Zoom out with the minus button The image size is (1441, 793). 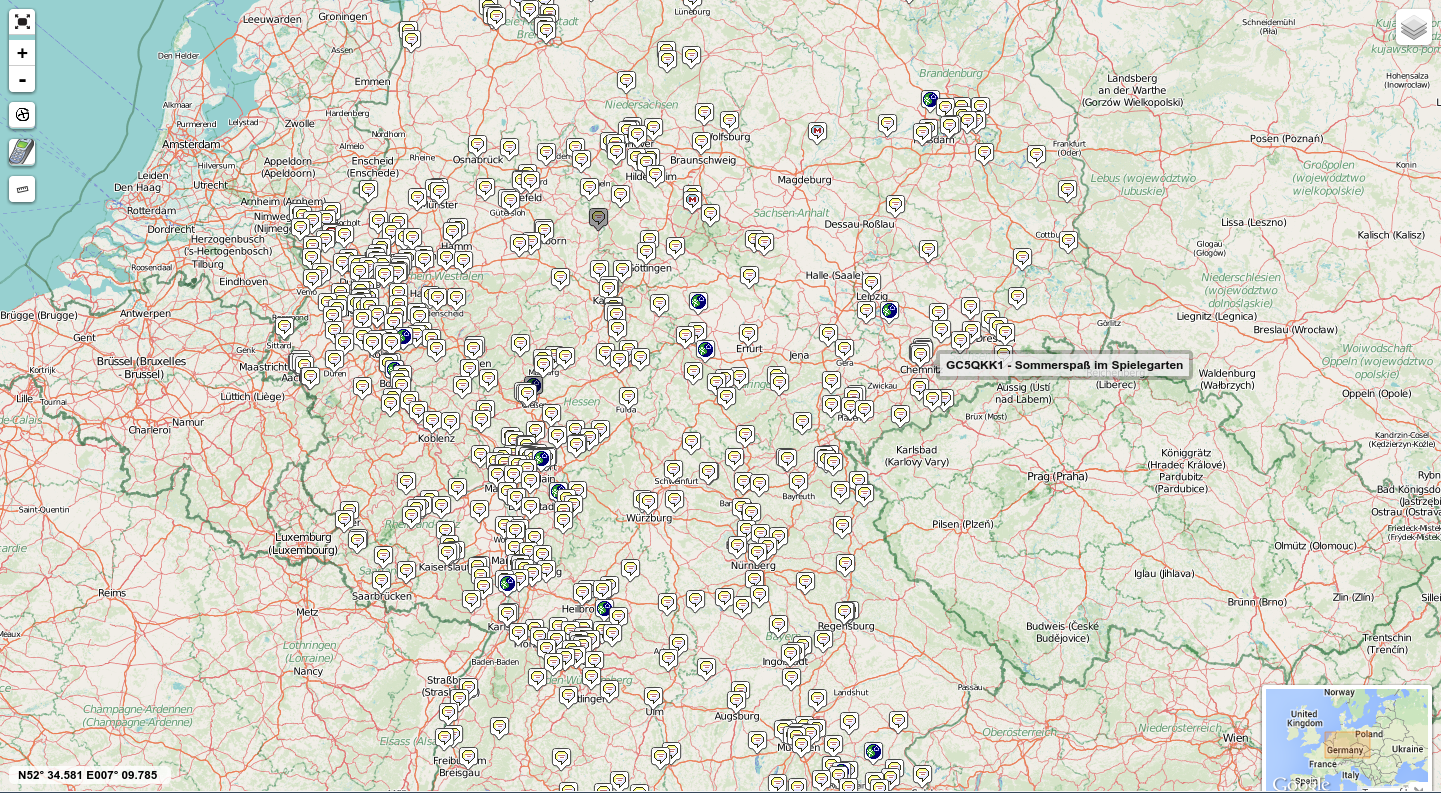(x=22, y=80)
